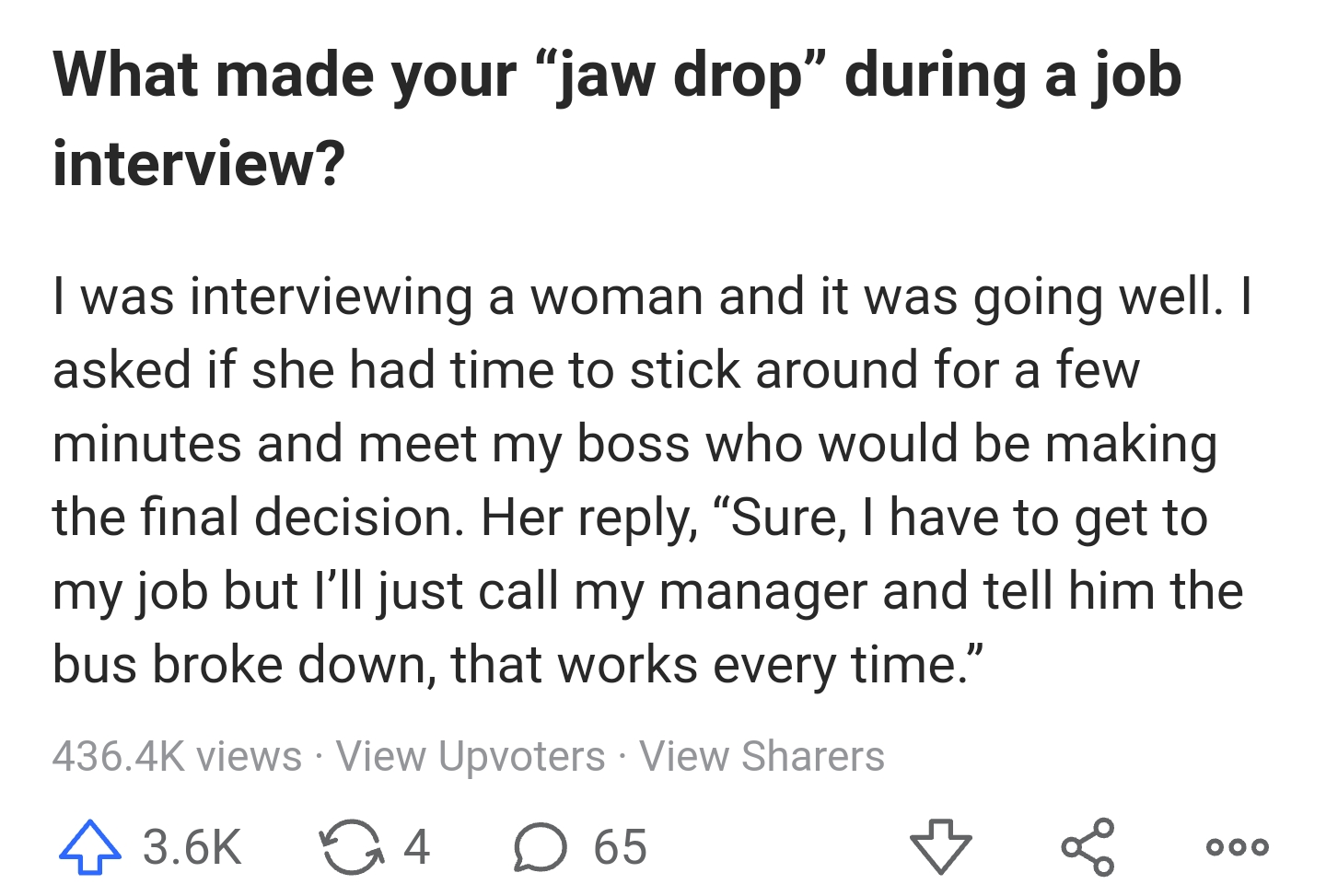Click the View Upvoters link
Image resolution: width=1326 pixels, height=896 pixels.
[x=471, y=757]
